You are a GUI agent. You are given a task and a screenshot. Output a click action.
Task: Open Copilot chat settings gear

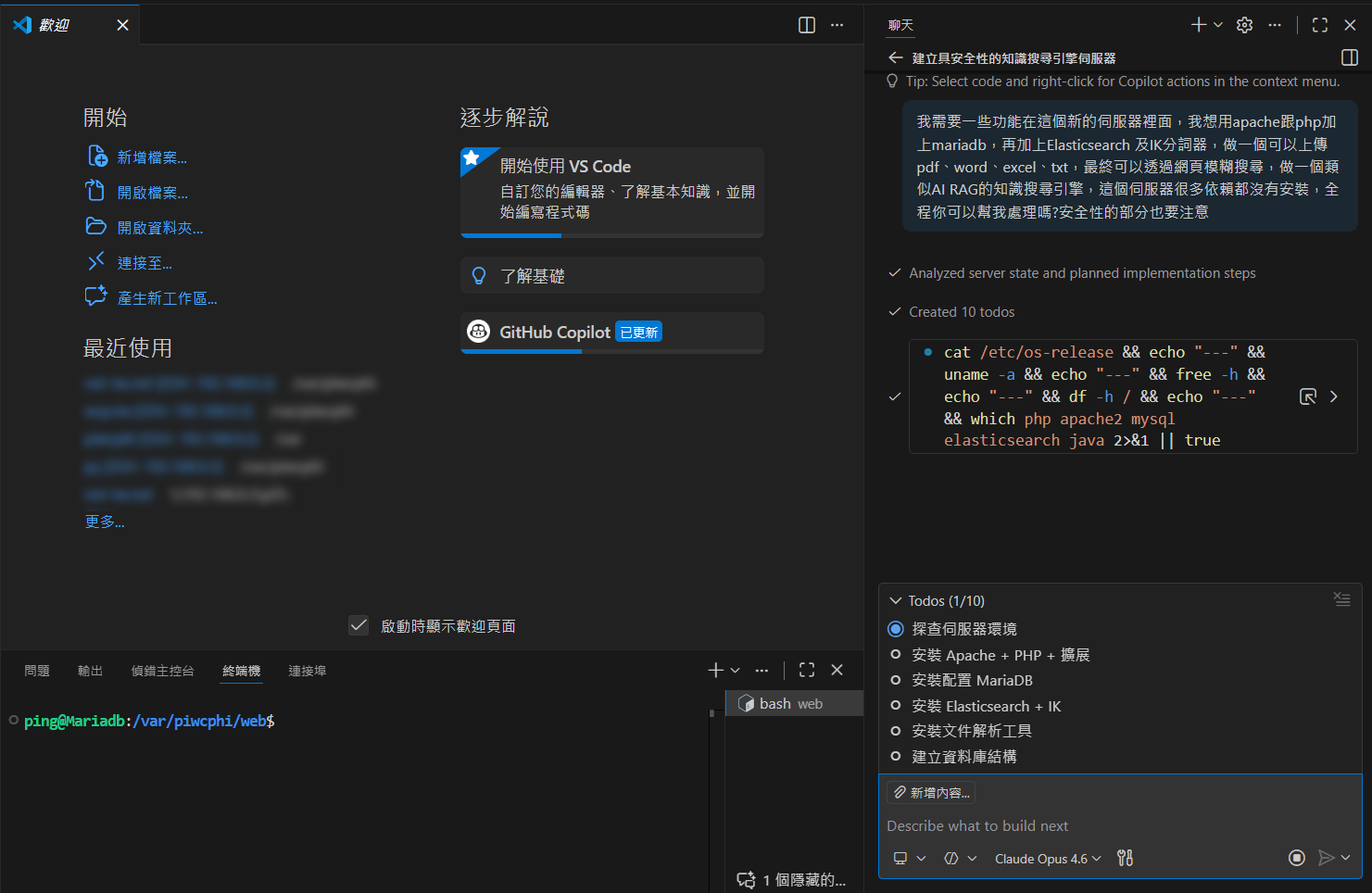tap(1244, 25)
